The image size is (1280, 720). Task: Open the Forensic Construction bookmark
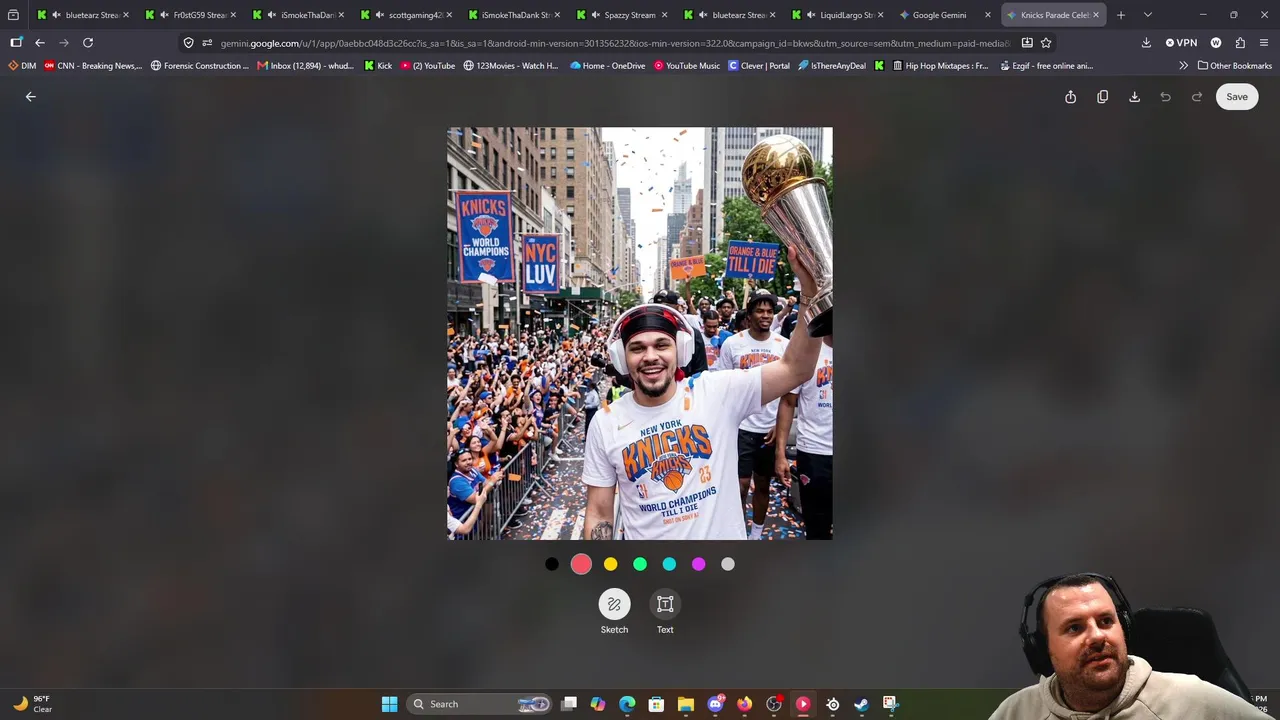tap(200, 66)
